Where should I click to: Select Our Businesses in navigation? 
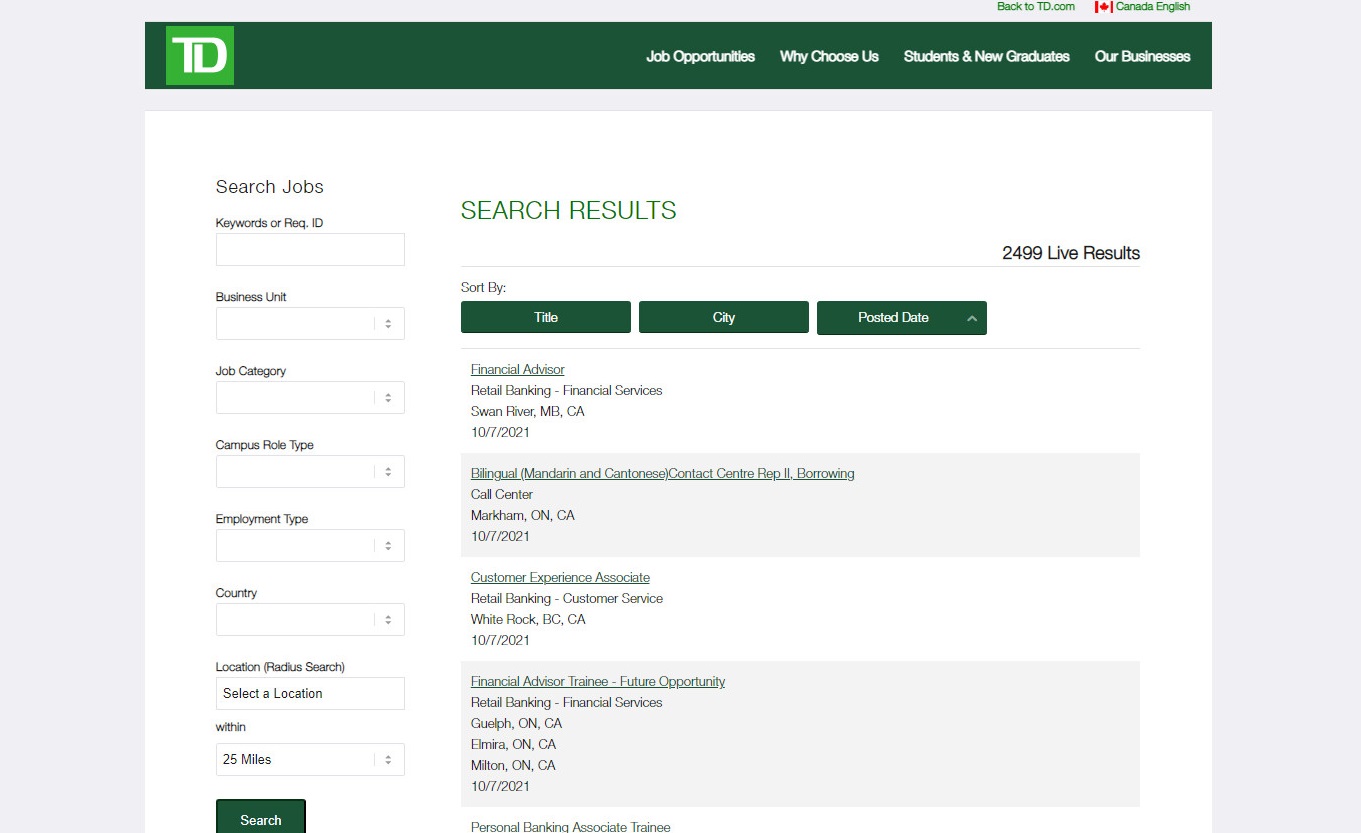[1142, 57]
